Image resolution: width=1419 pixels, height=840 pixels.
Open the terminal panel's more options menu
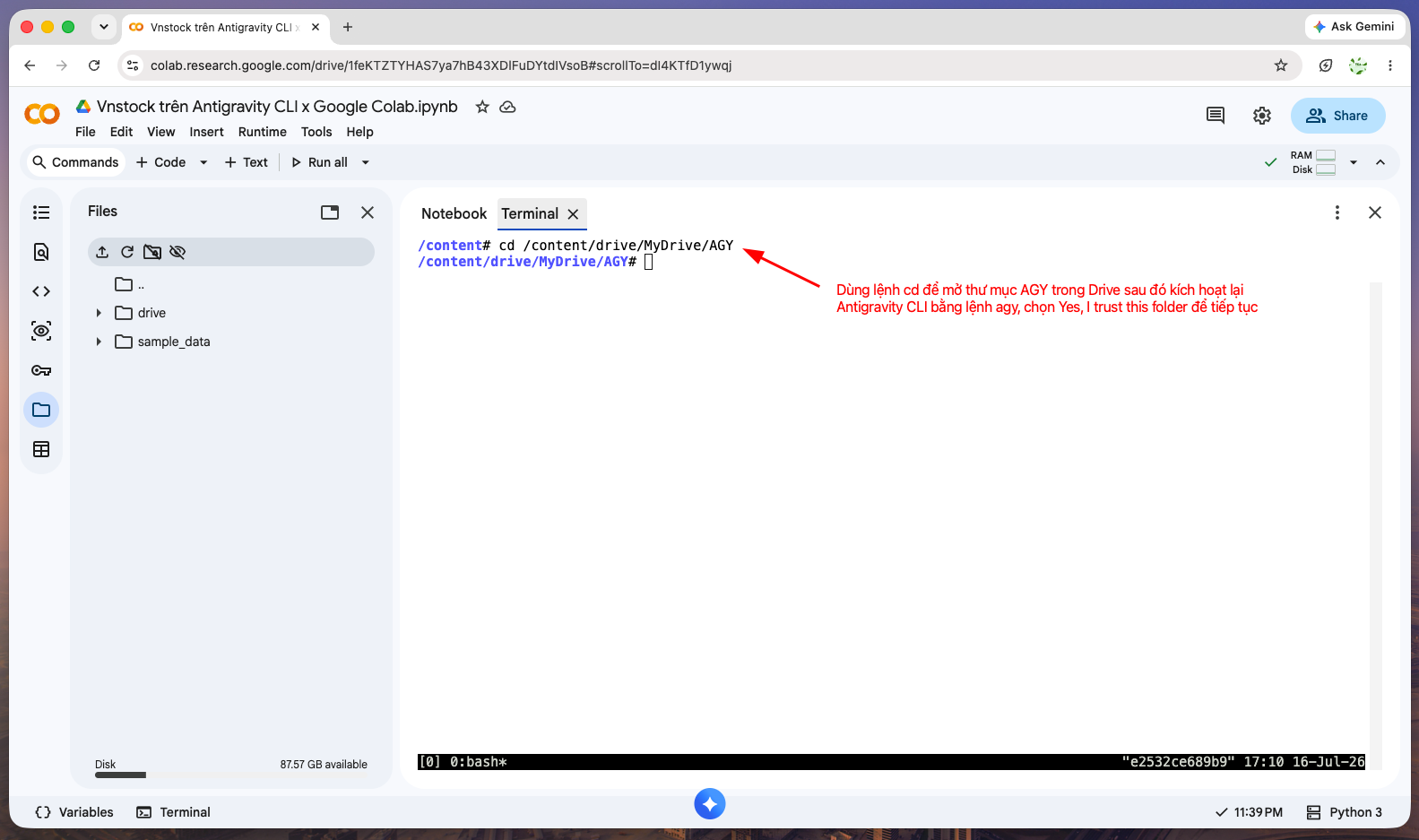click(1337, 212)
